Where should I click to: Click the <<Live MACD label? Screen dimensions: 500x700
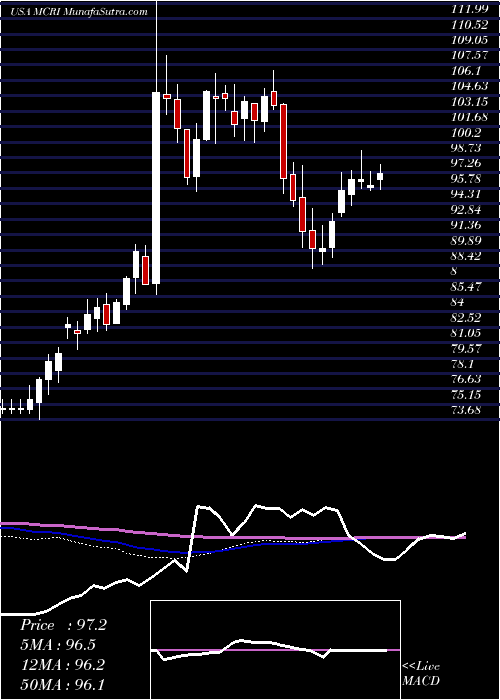[421, 674]
